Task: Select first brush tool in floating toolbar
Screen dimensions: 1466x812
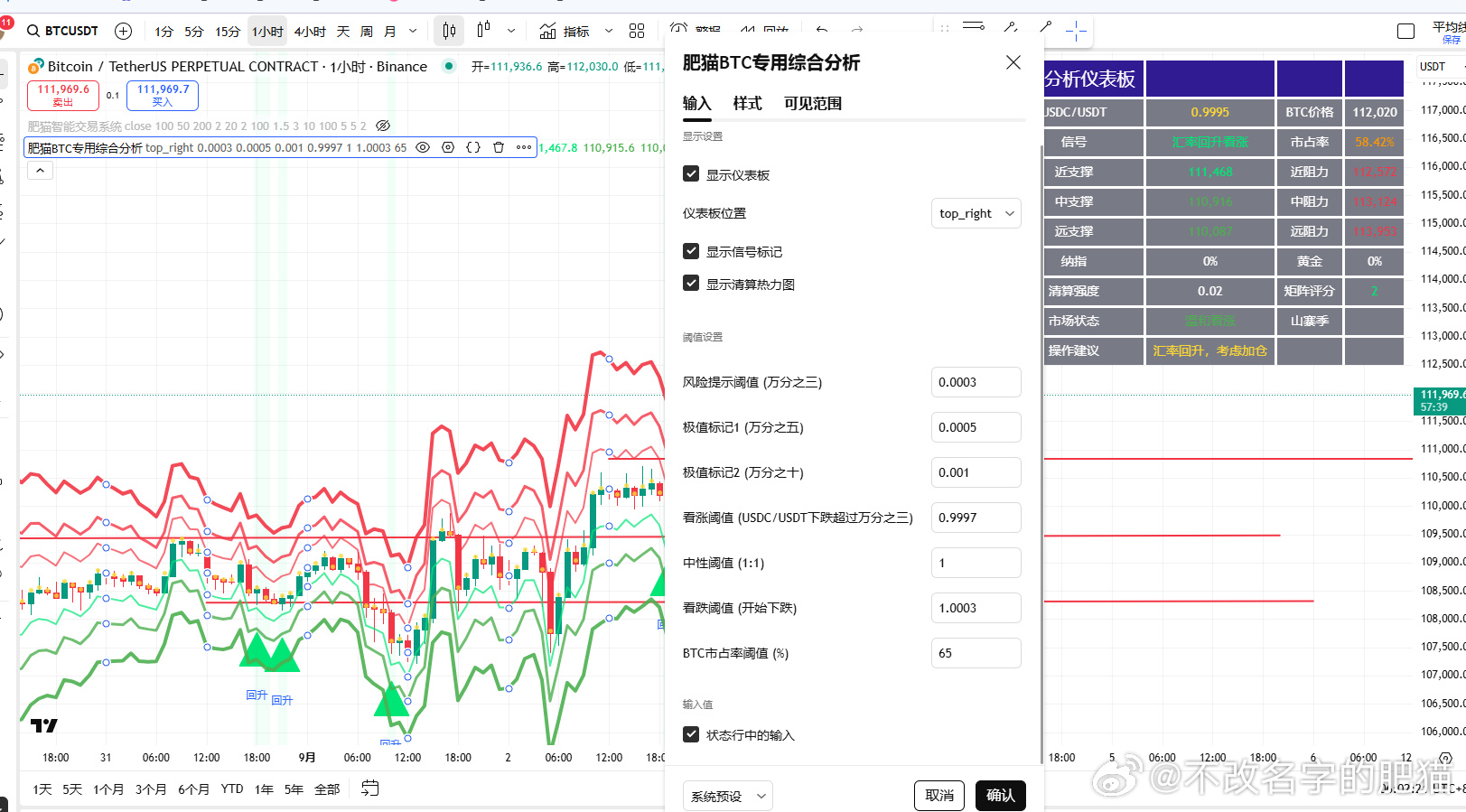Action: point(1011,28)
